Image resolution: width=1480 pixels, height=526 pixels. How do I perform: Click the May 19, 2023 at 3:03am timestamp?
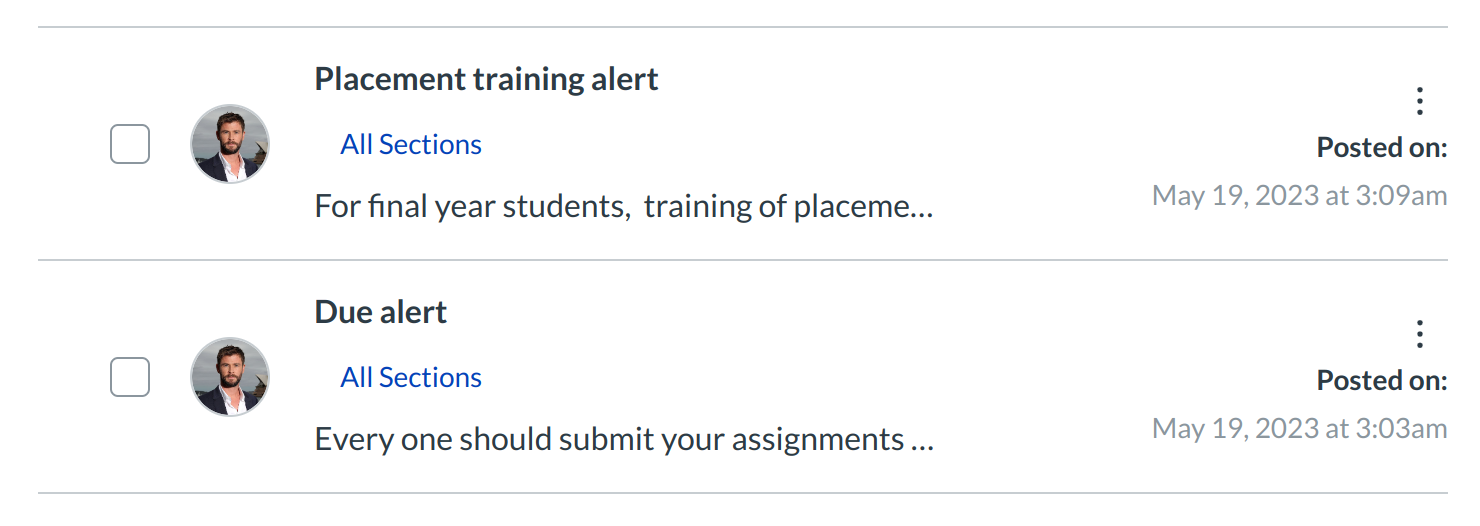click(x=1299, y=429)
